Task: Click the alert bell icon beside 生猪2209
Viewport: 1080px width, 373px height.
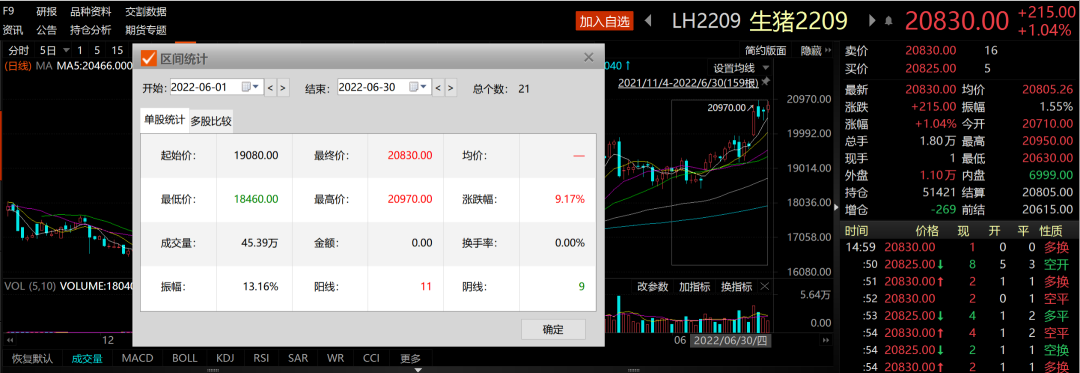Action: 889,21
